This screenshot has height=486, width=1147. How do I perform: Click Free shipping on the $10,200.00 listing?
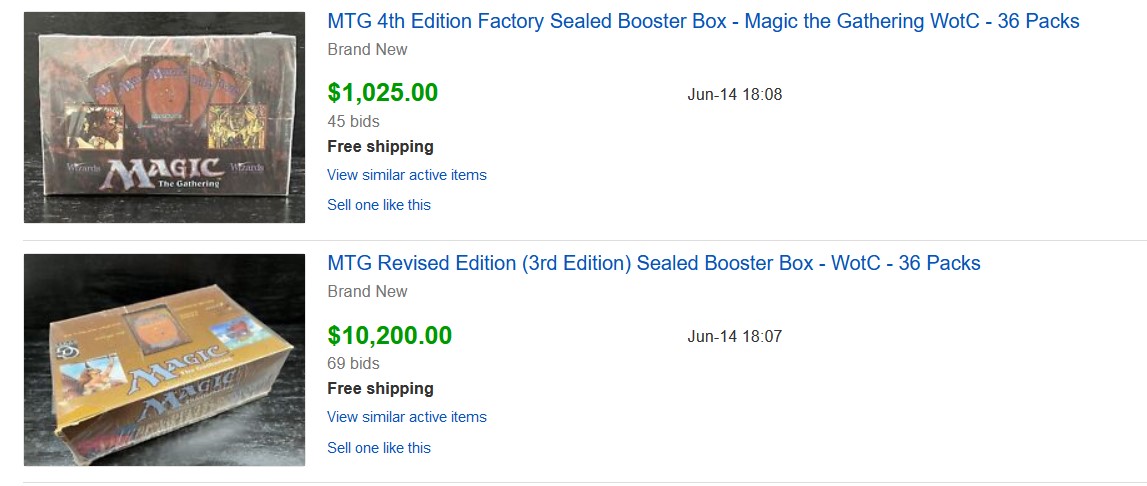[380, 389]
